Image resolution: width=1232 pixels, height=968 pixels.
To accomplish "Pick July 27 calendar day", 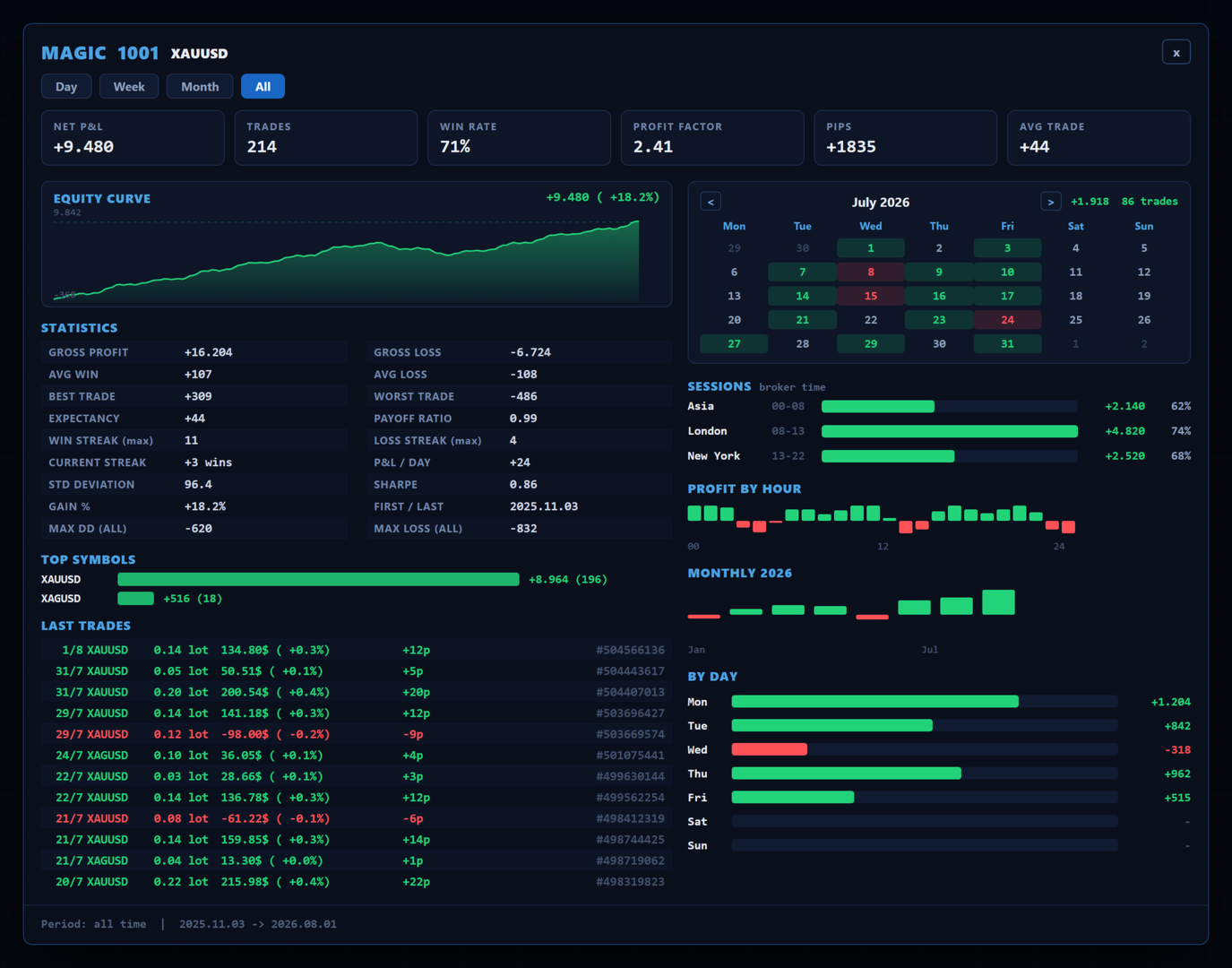I will 734,343.
